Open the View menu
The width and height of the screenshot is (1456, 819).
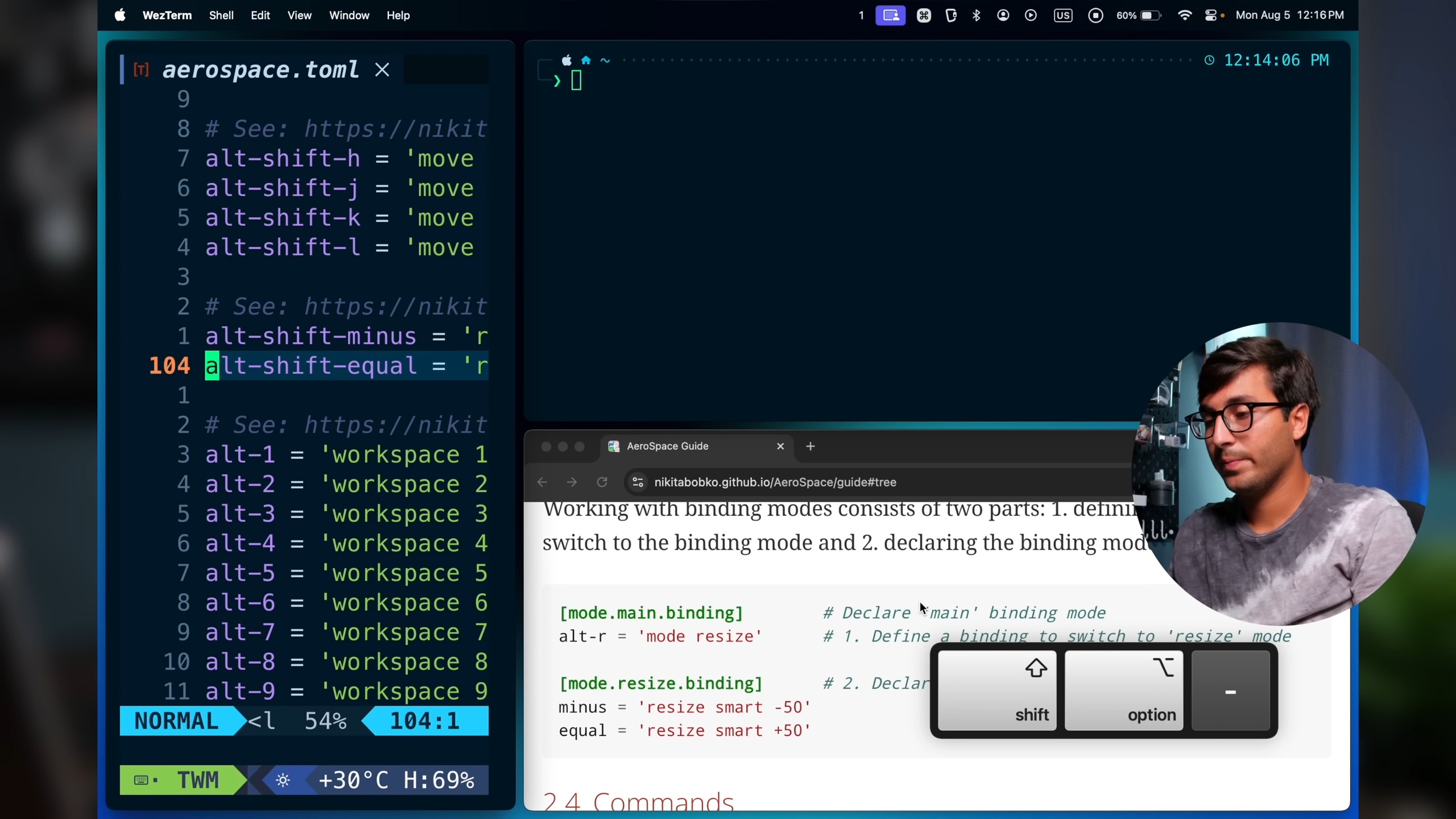click(x=299, y=15)
